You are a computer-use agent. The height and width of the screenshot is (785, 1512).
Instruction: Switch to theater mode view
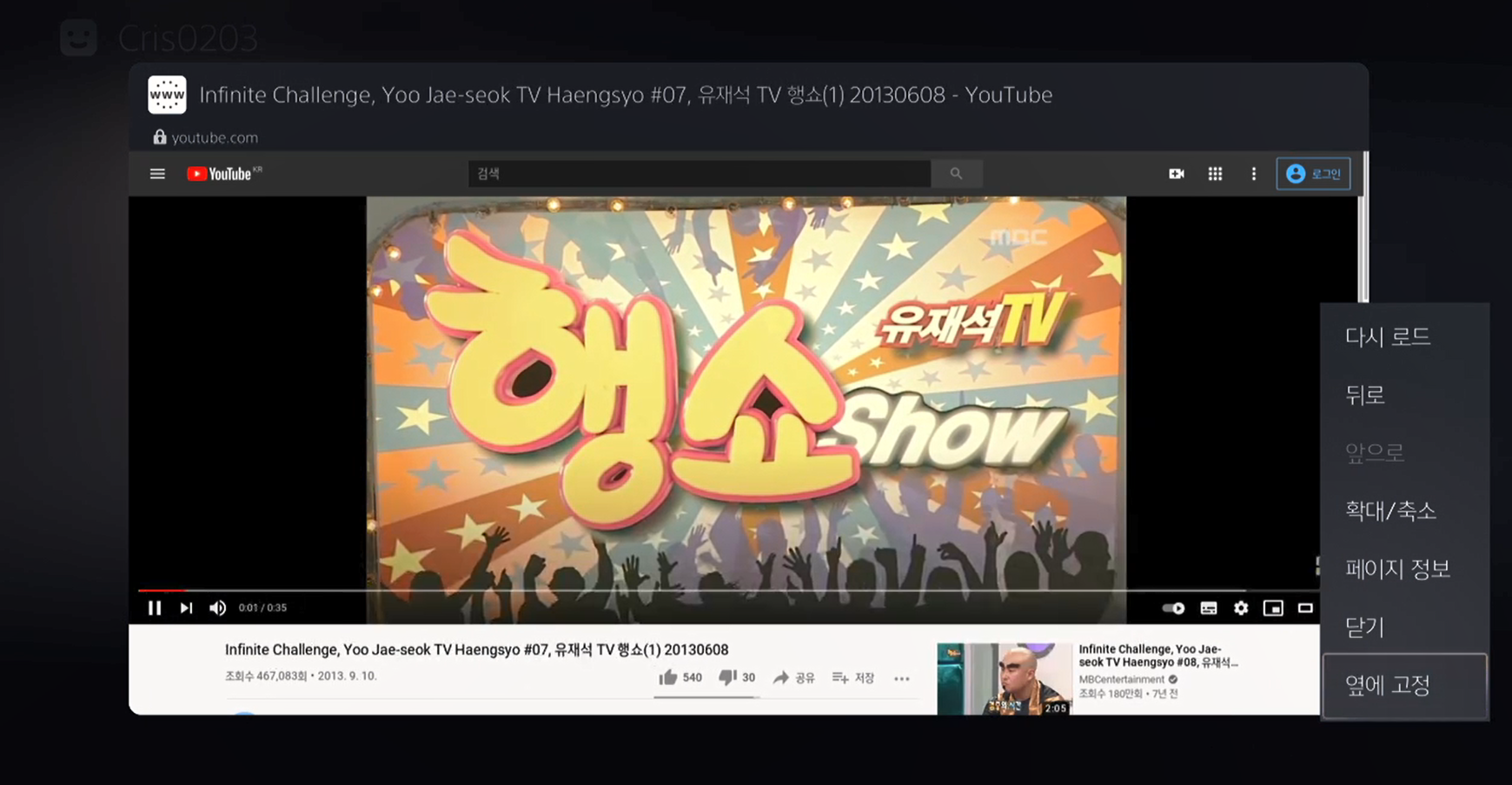tap(1305, 608)
